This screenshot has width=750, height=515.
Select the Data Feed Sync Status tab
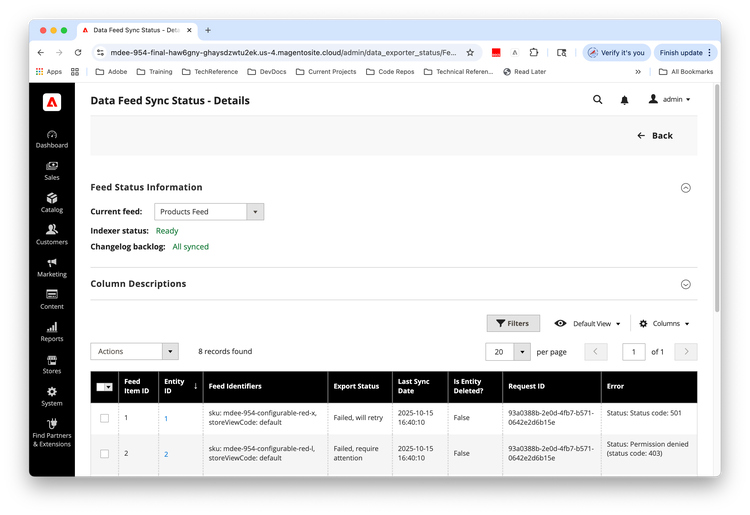coord(137,30)
